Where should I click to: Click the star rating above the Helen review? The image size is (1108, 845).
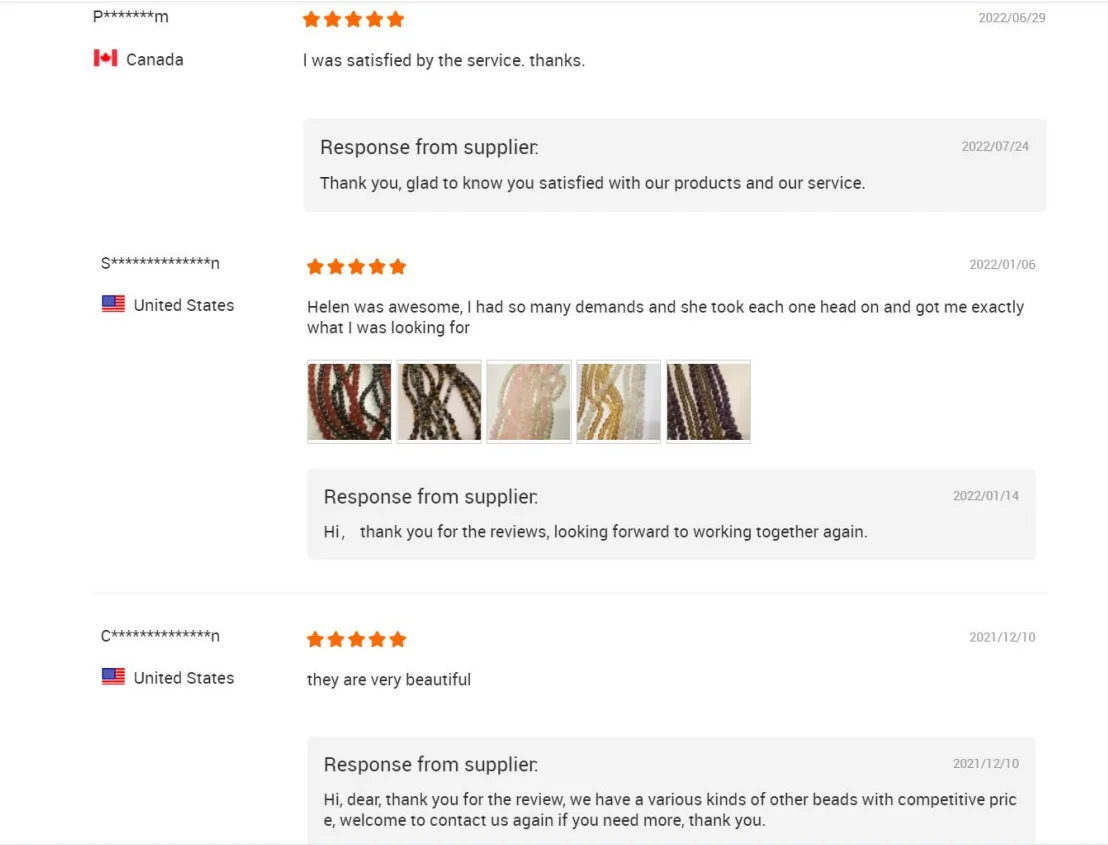[x=356, y=267]
